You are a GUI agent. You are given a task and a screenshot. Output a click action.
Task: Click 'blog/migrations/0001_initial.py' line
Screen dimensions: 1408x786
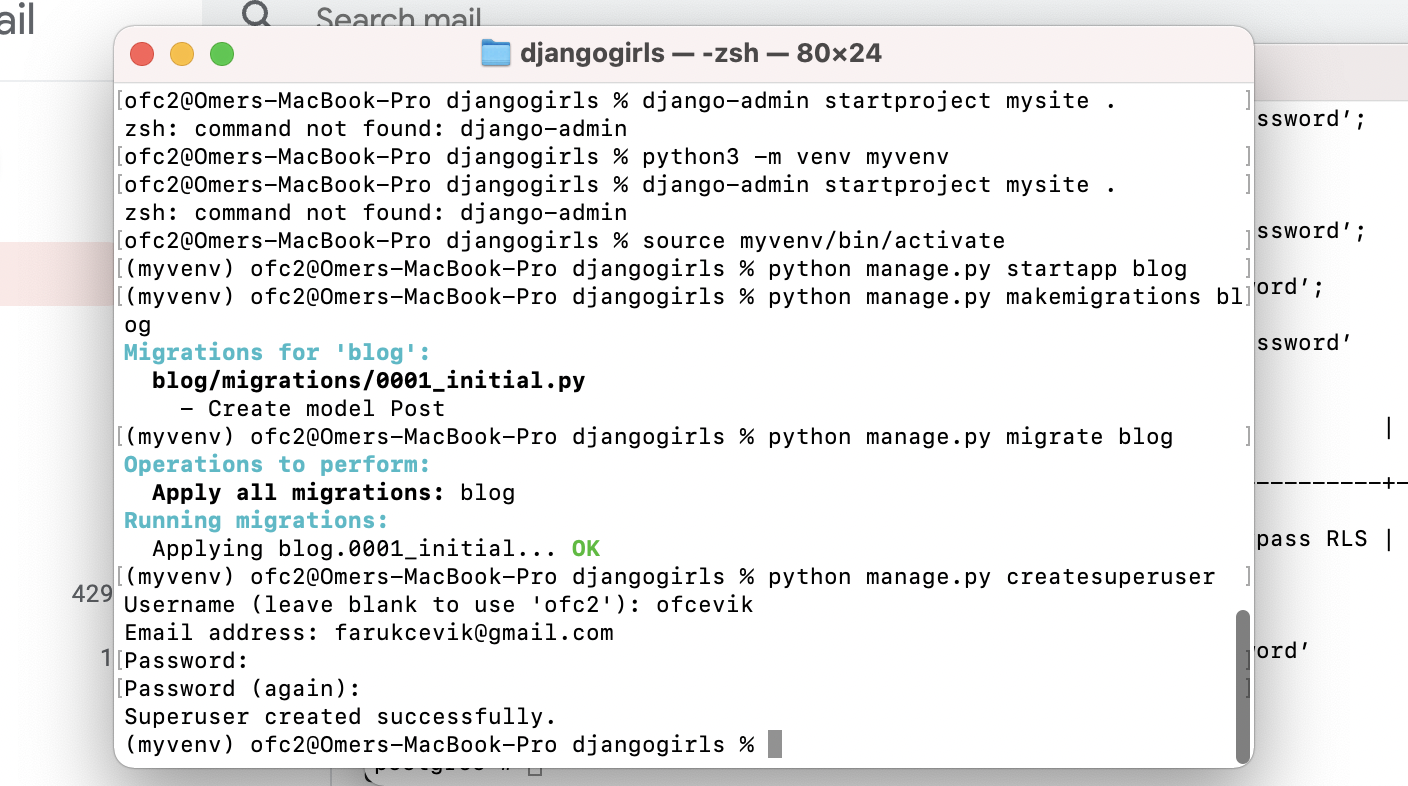click(x=368, y=380)
